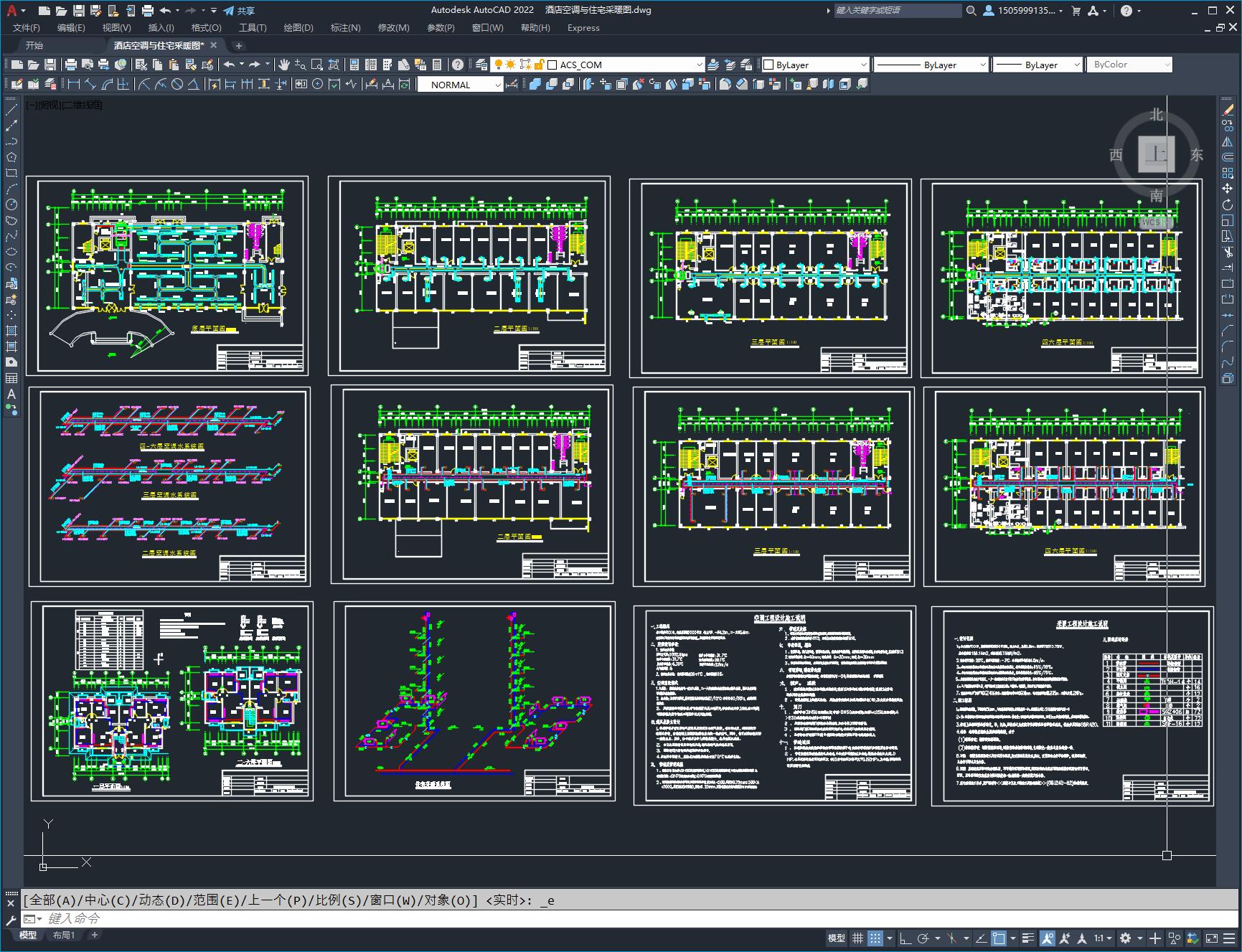Toggle ortho mode in status bar
The image size is (1242, 952).
tap(905, 938)
